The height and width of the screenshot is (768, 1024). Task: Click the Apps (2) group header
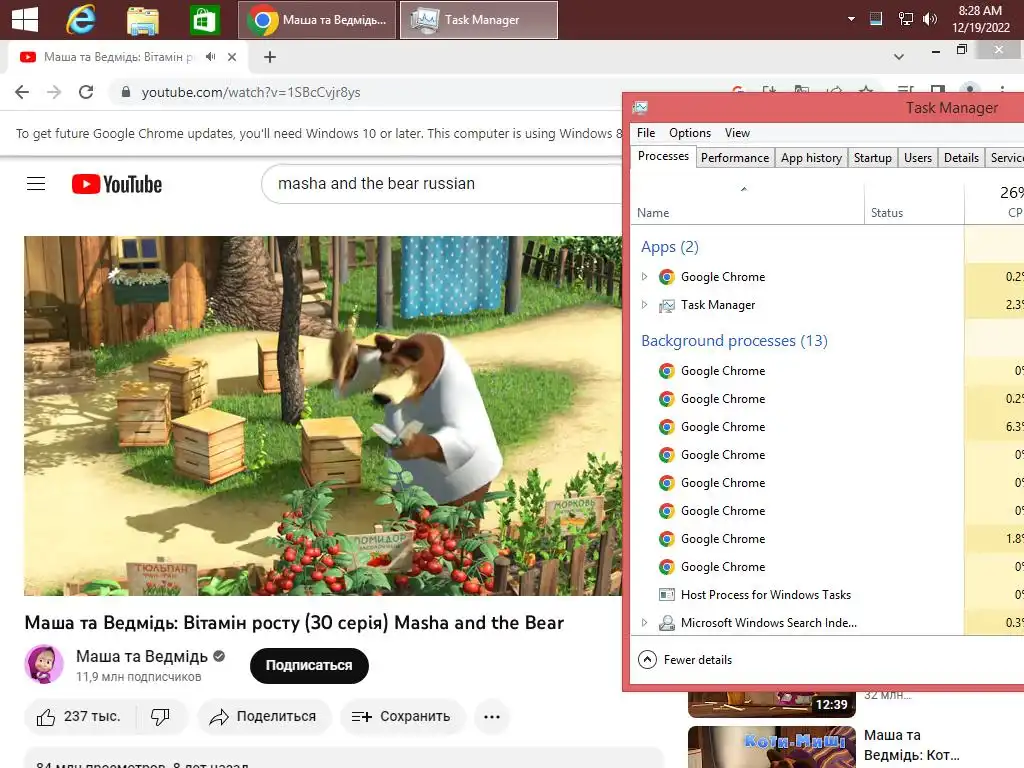(x=669, y=247)
